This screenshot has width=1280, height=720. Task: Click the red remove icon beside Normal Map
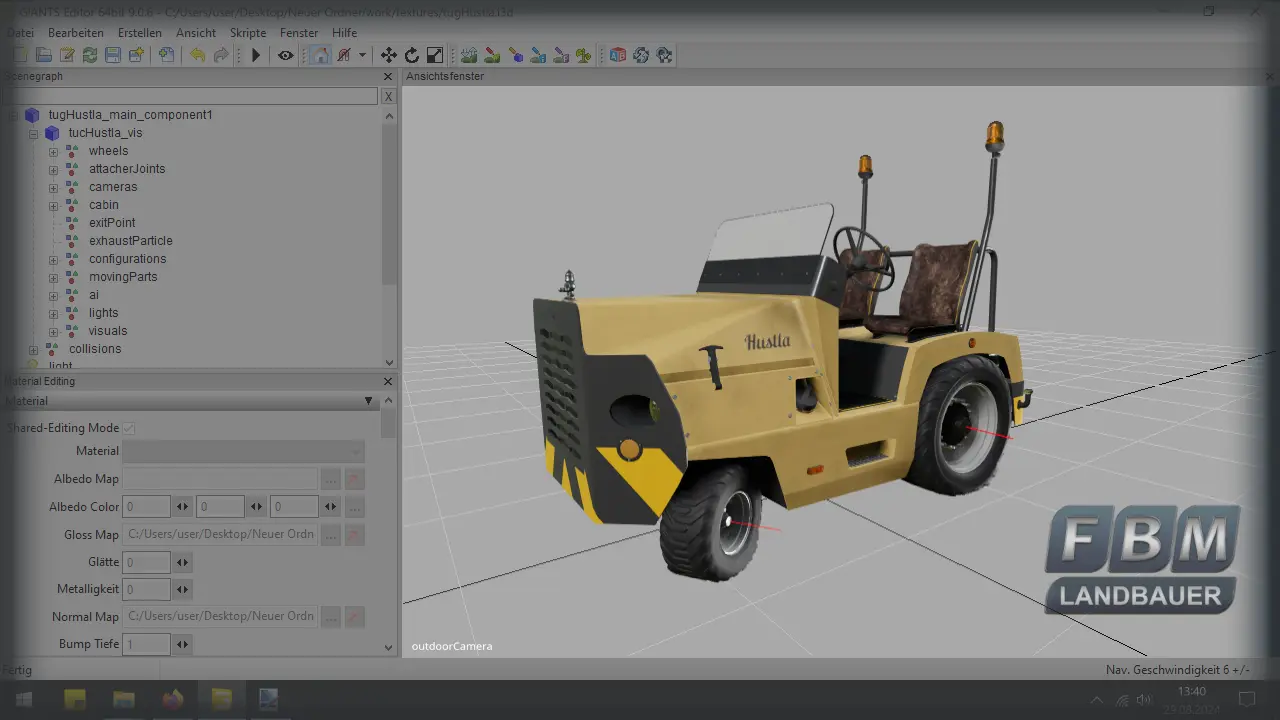coord(354,617)
